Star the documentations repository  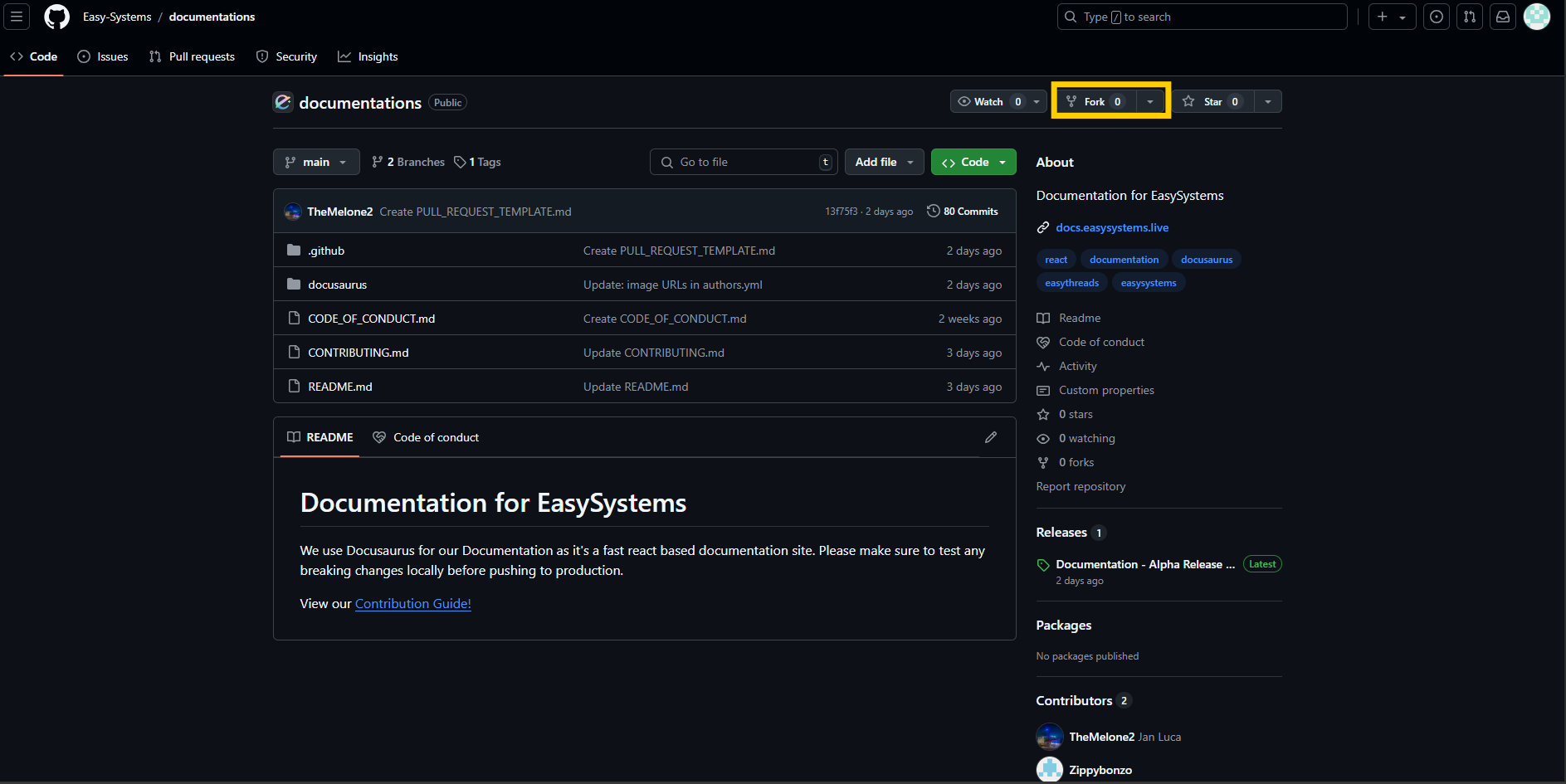coord(1212,101)
